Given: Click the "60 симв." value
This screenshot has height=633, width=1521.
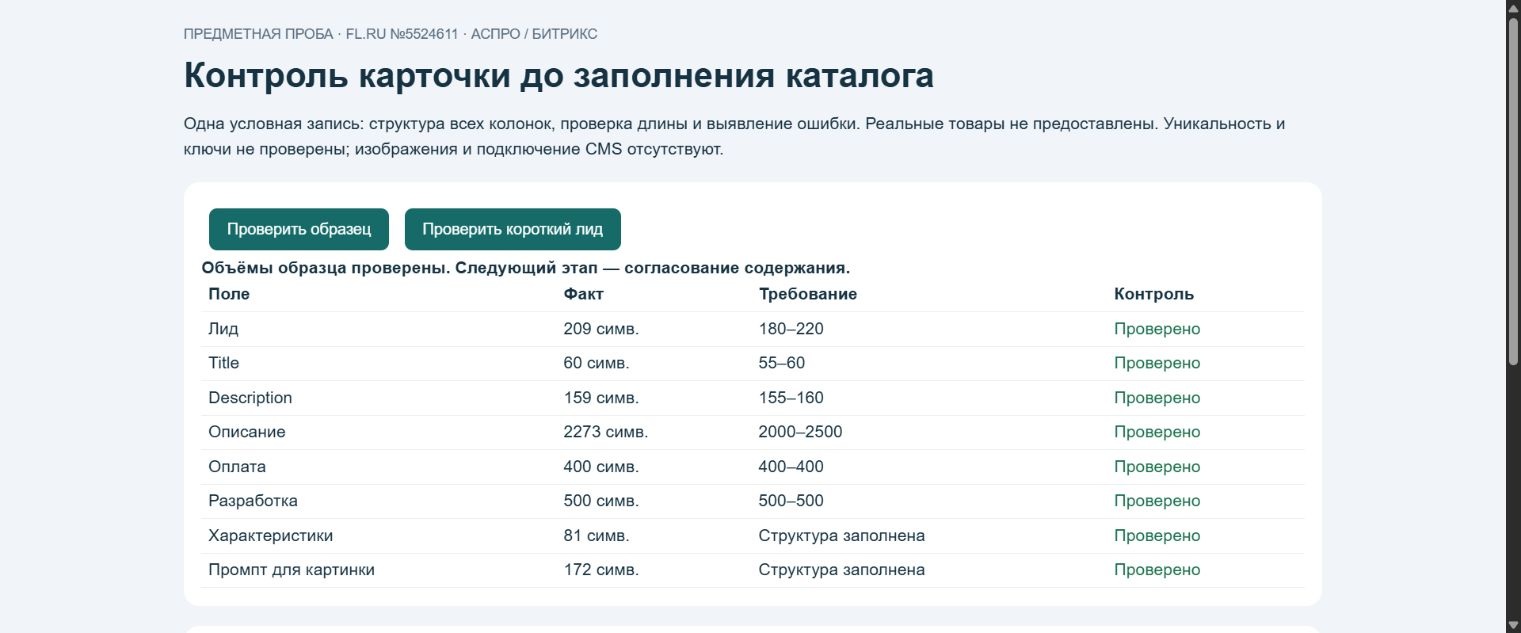Looking at the screenshot, I should tap(597, 363).
